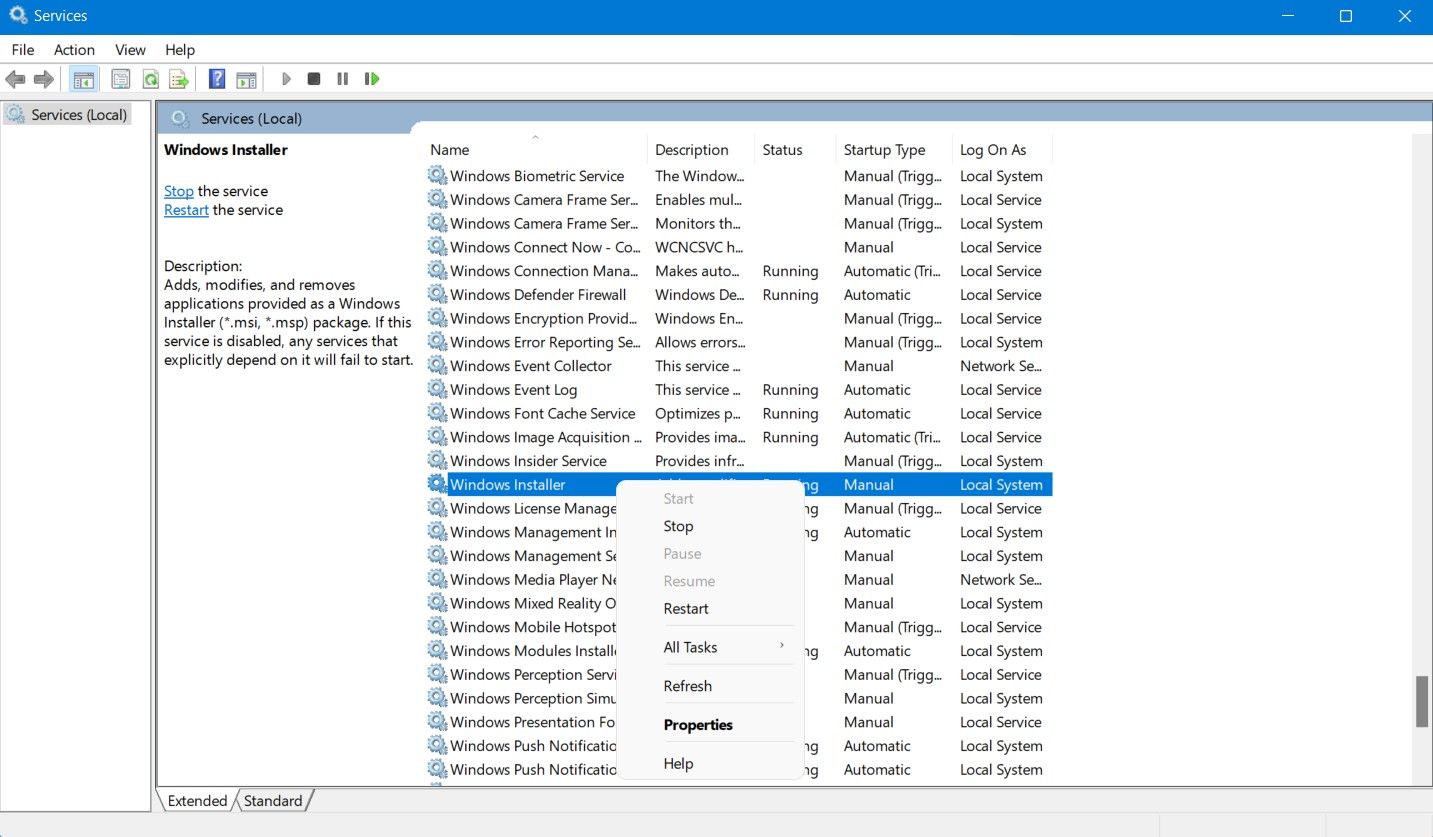Click the Restart the service link
This screenshot has height=837, width=1433.
(186, 210)
